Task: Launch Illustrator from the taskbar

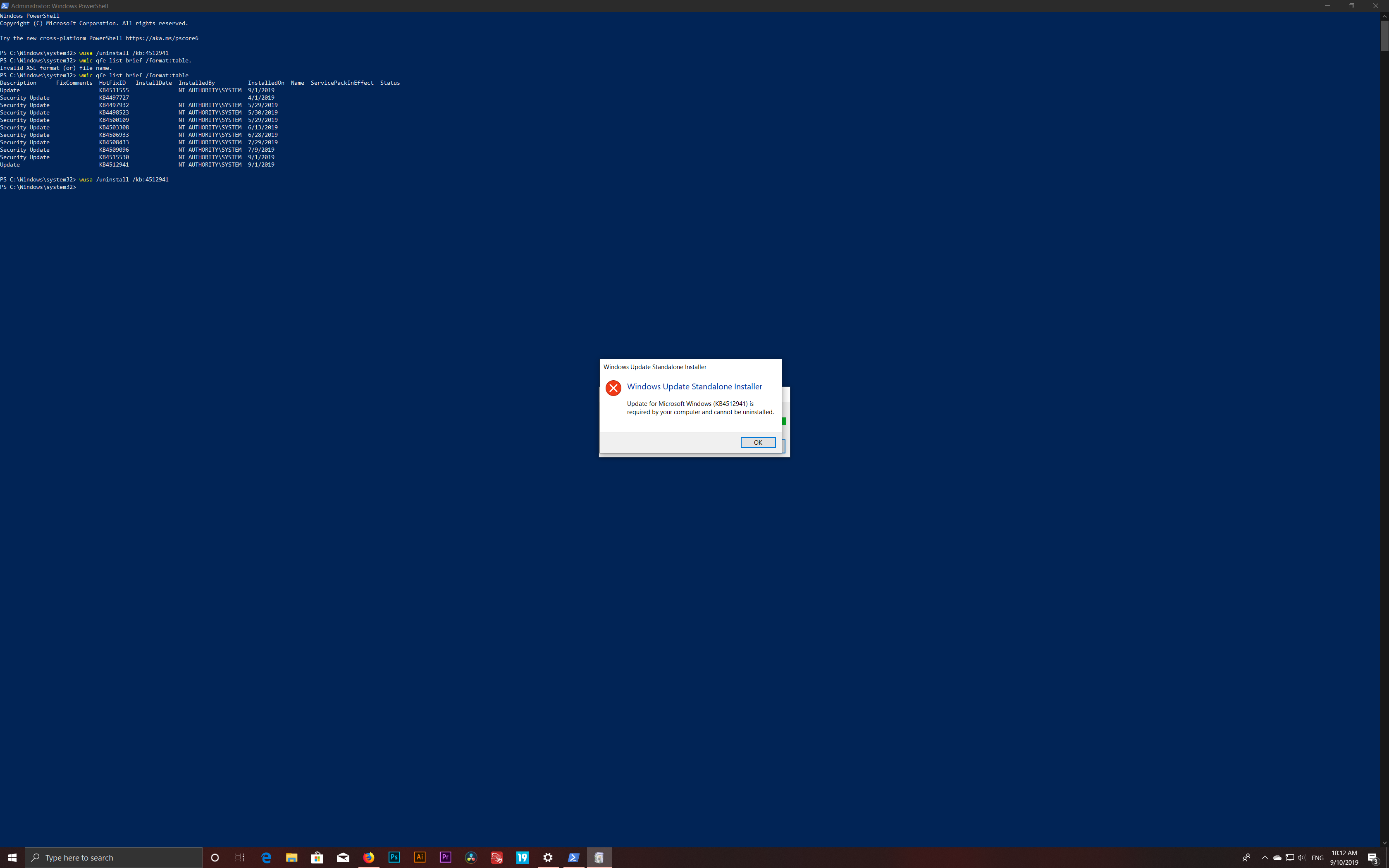Action: pos(420,858)
